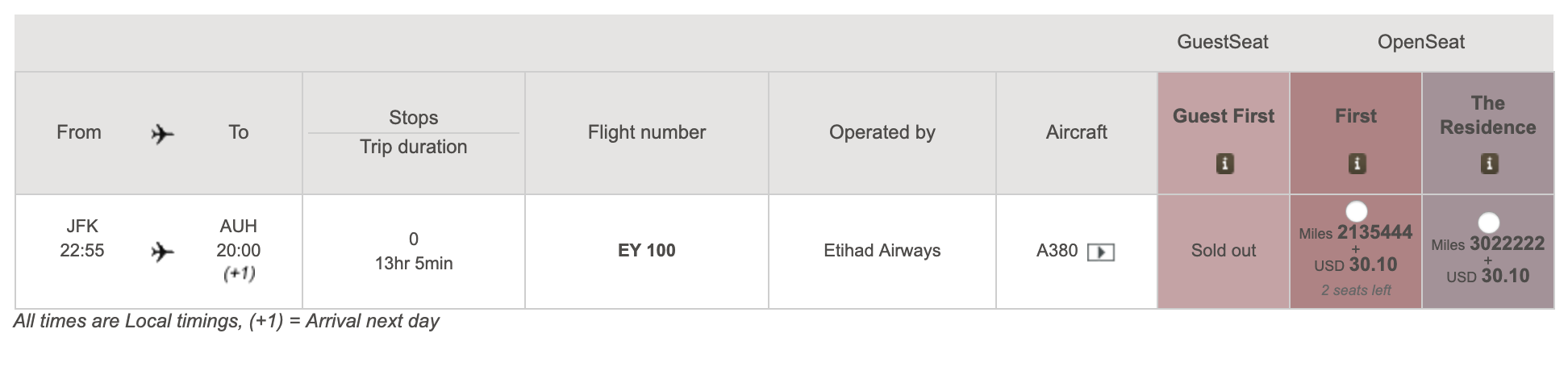Click the GuestSeat column group label
The height and width of the screenshot is (379, 1568).
pyautogui.click(x=1223, y=42)
